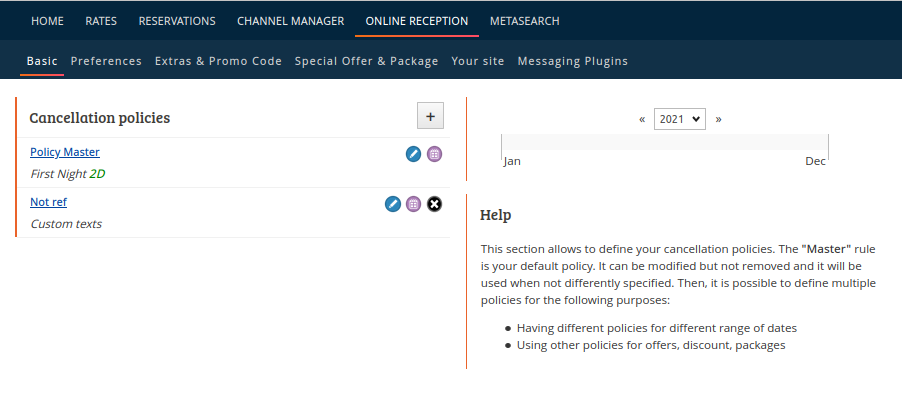Image resolution: width=902 pixels, height=398 pixels.
Task: Delete the Not ref policy
Action: coord(434,204)
